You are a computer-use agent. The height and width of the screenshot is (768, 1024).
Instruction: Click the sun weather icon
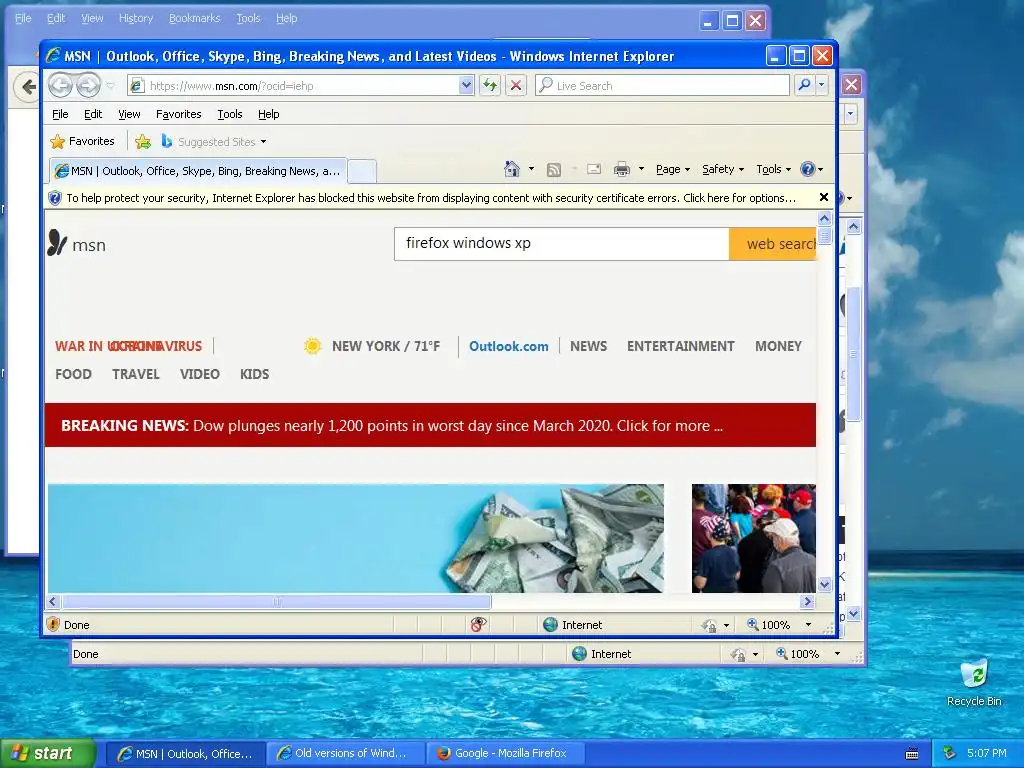[312, 346]
